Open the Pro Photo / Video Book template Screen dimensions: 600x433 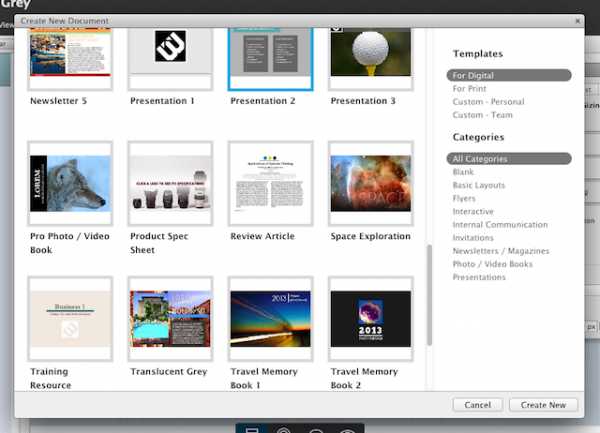point(69,183)
